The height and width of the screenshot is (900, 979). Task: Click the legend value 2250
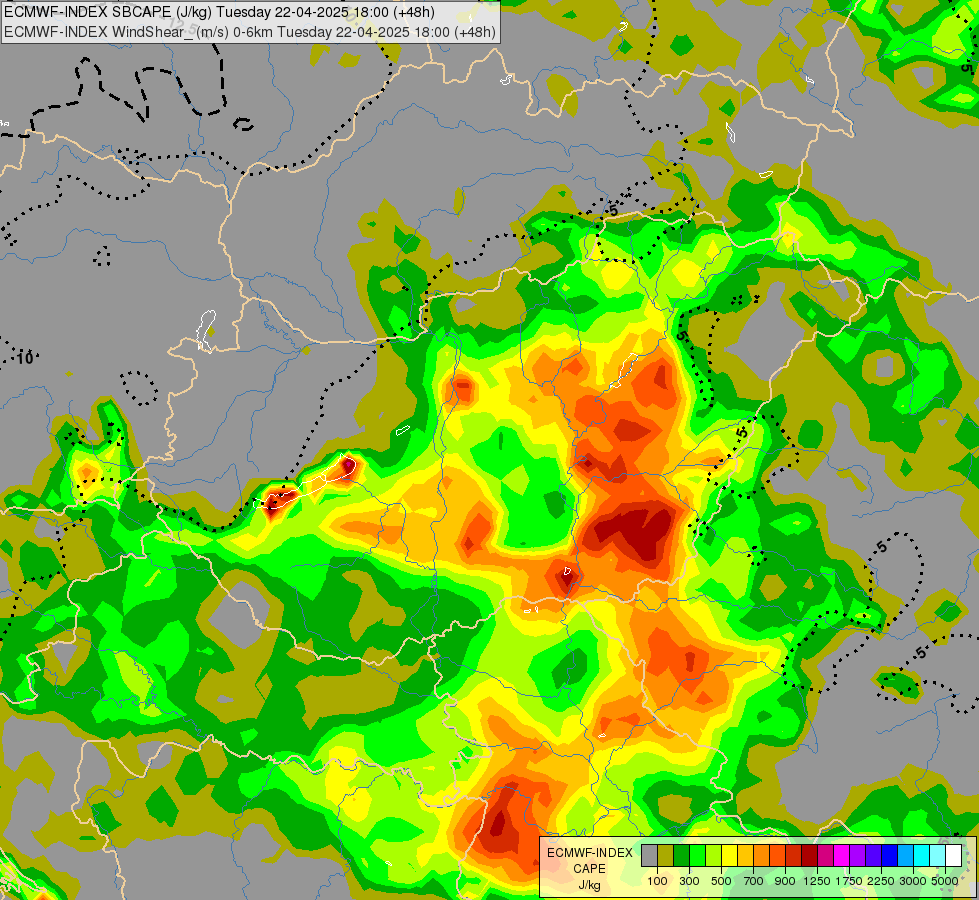[881, 881]
